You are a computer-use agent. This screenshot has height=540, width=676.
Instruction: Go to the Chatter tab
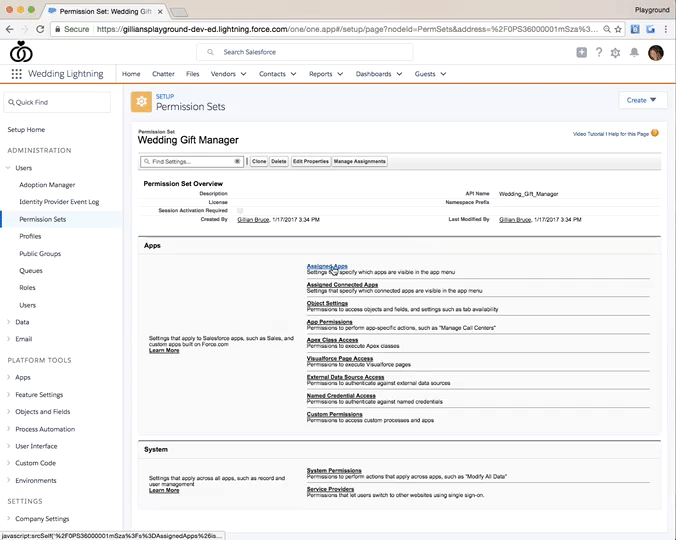click(163, 74)
